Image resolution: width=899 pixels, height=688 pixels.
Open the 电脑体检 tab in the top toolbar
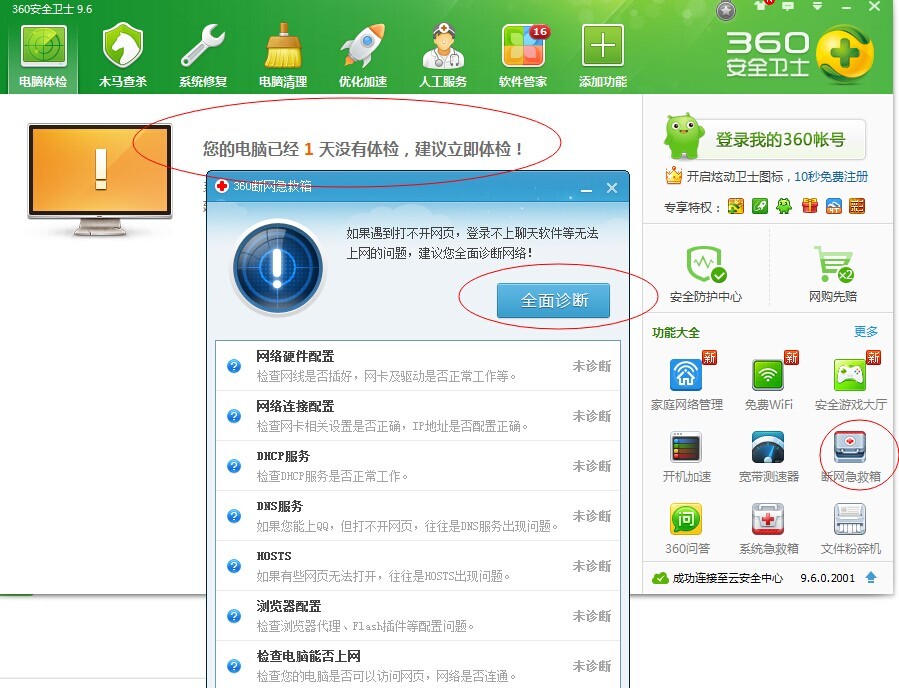pyautogui.click(x=44, y=56)
